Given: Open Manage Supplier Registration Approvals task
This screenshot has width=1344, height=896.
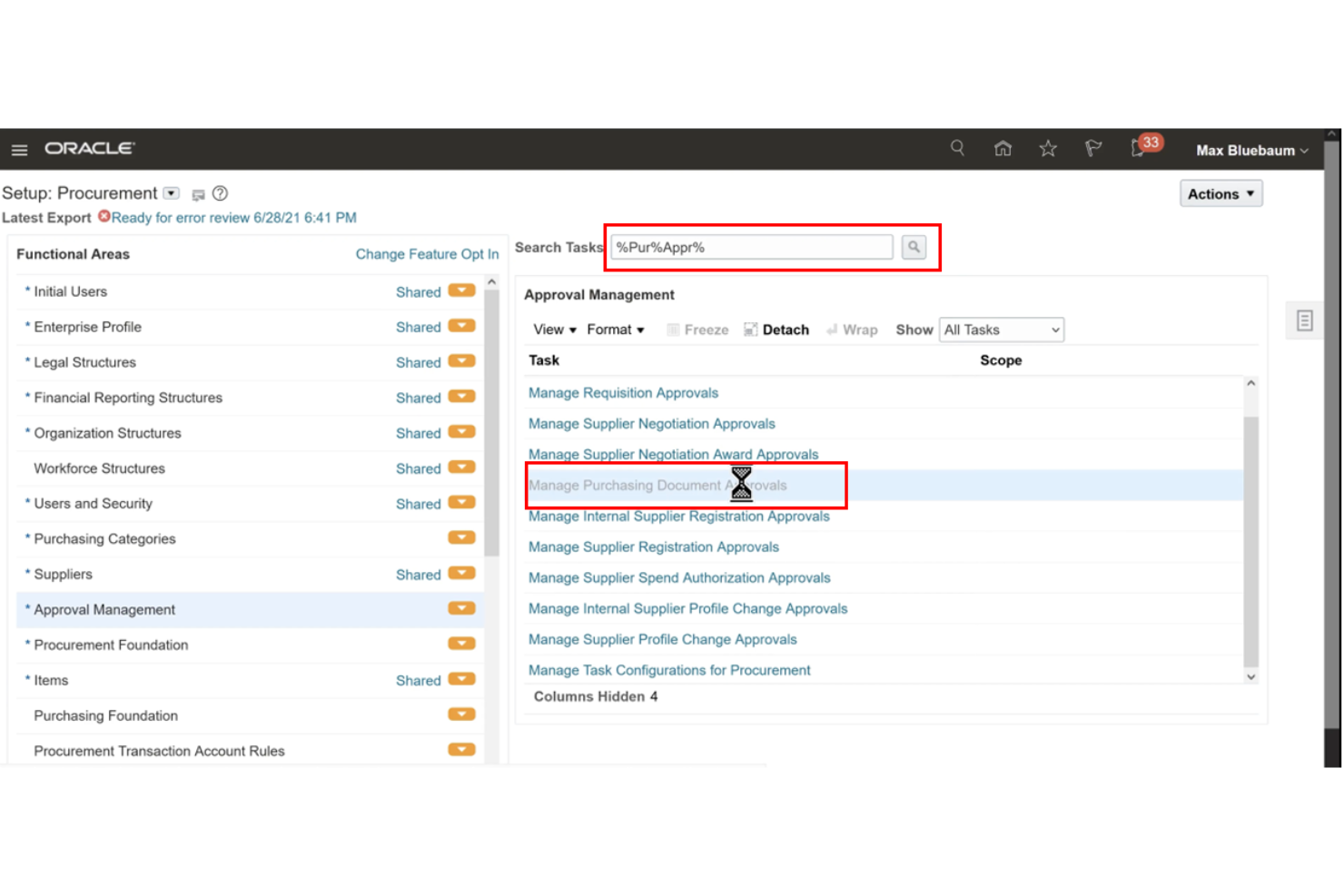Looking at the screenshot, I should pyautogui.click(x=654, y=547).
